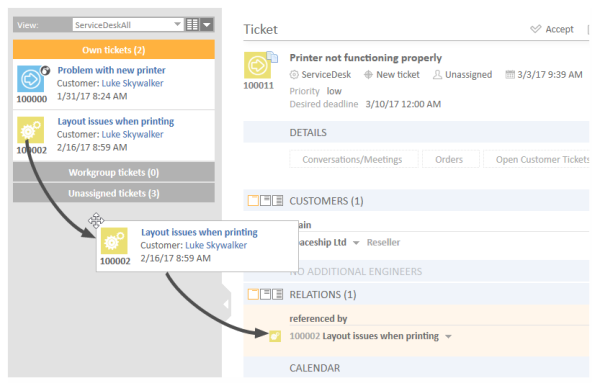Click the yellow arrow icon of ticket 100011
This screenshot has height=391, width=600.
[257, 65]
